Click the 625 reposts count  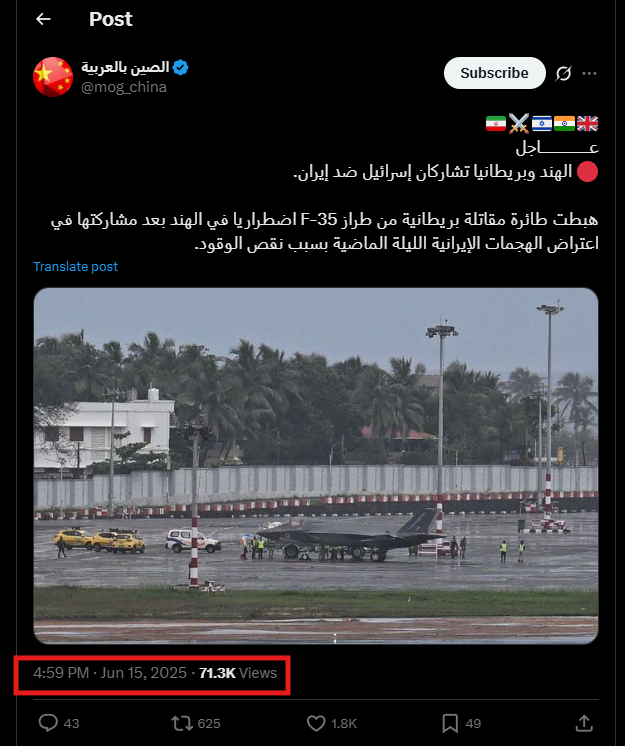[x=209, y=724]
